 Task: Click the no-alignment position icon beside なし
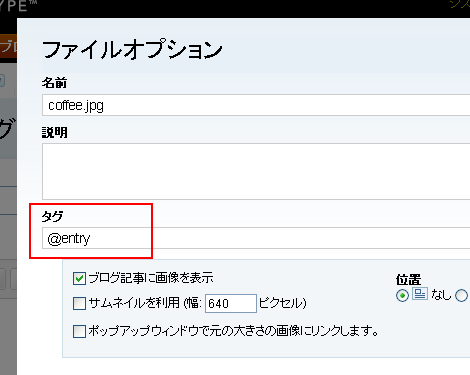(420, 294)
